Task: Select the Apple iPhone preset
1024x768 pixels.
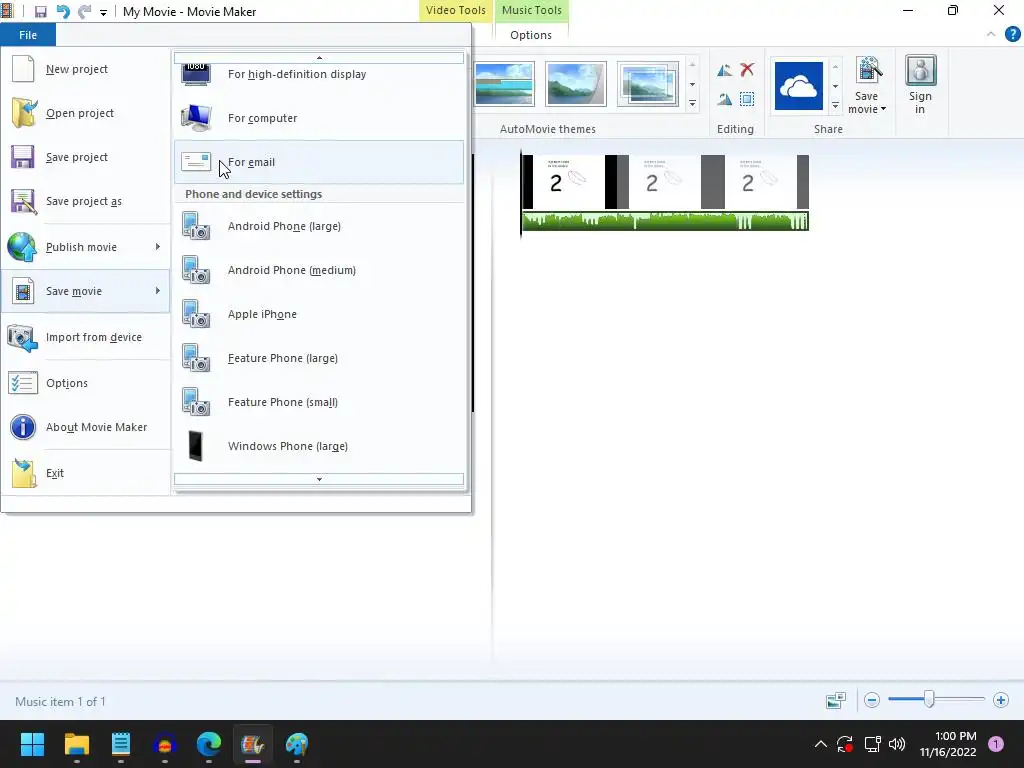Action: (319, 314)
